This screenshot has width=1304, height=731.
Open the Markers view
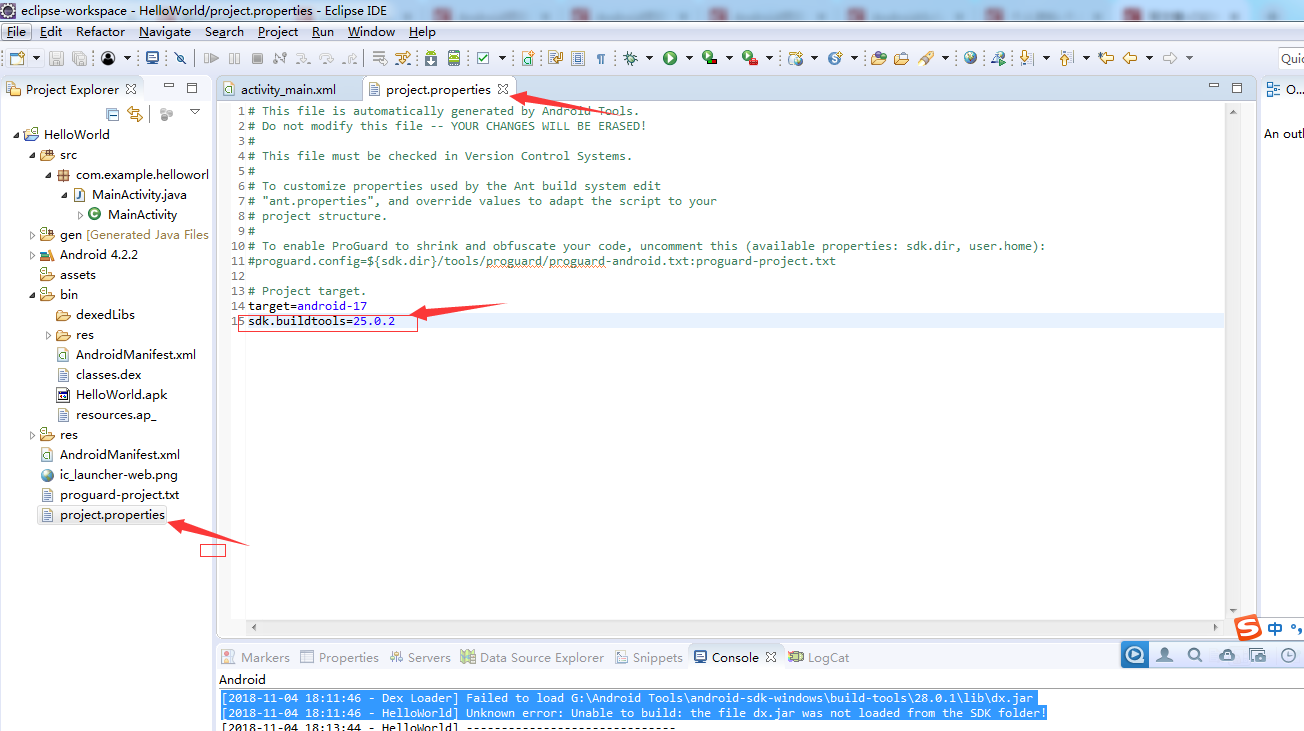point(262,657)
